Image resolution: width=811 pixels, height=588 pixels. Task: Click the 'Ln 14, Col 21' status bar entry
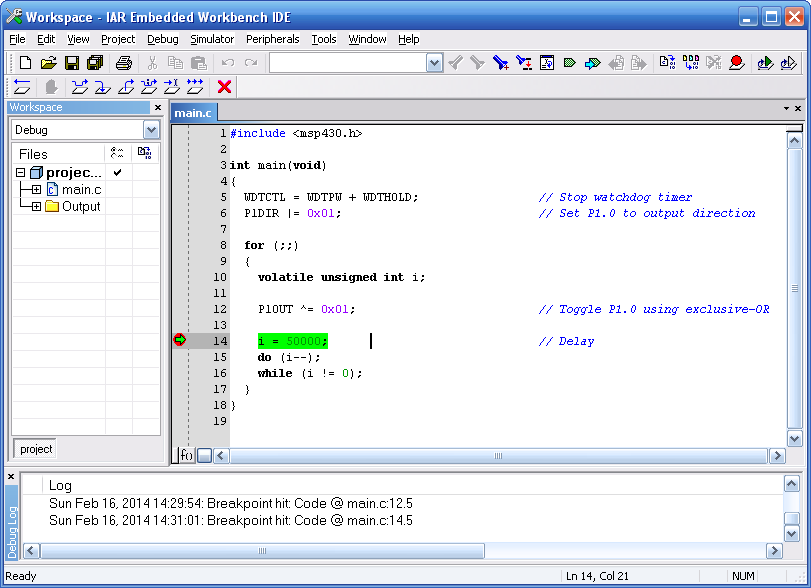point(597,576)
